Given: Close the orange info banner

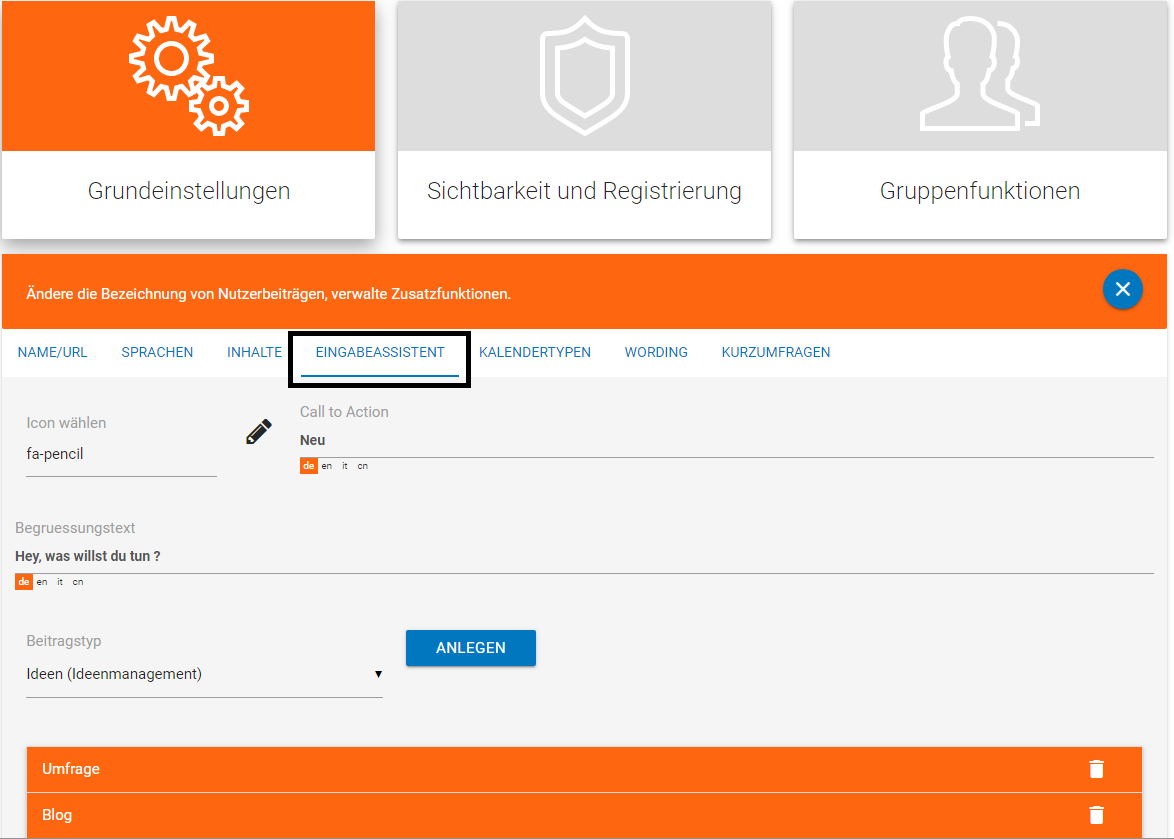Looking at the screenshot, I should pos(1122,289).
